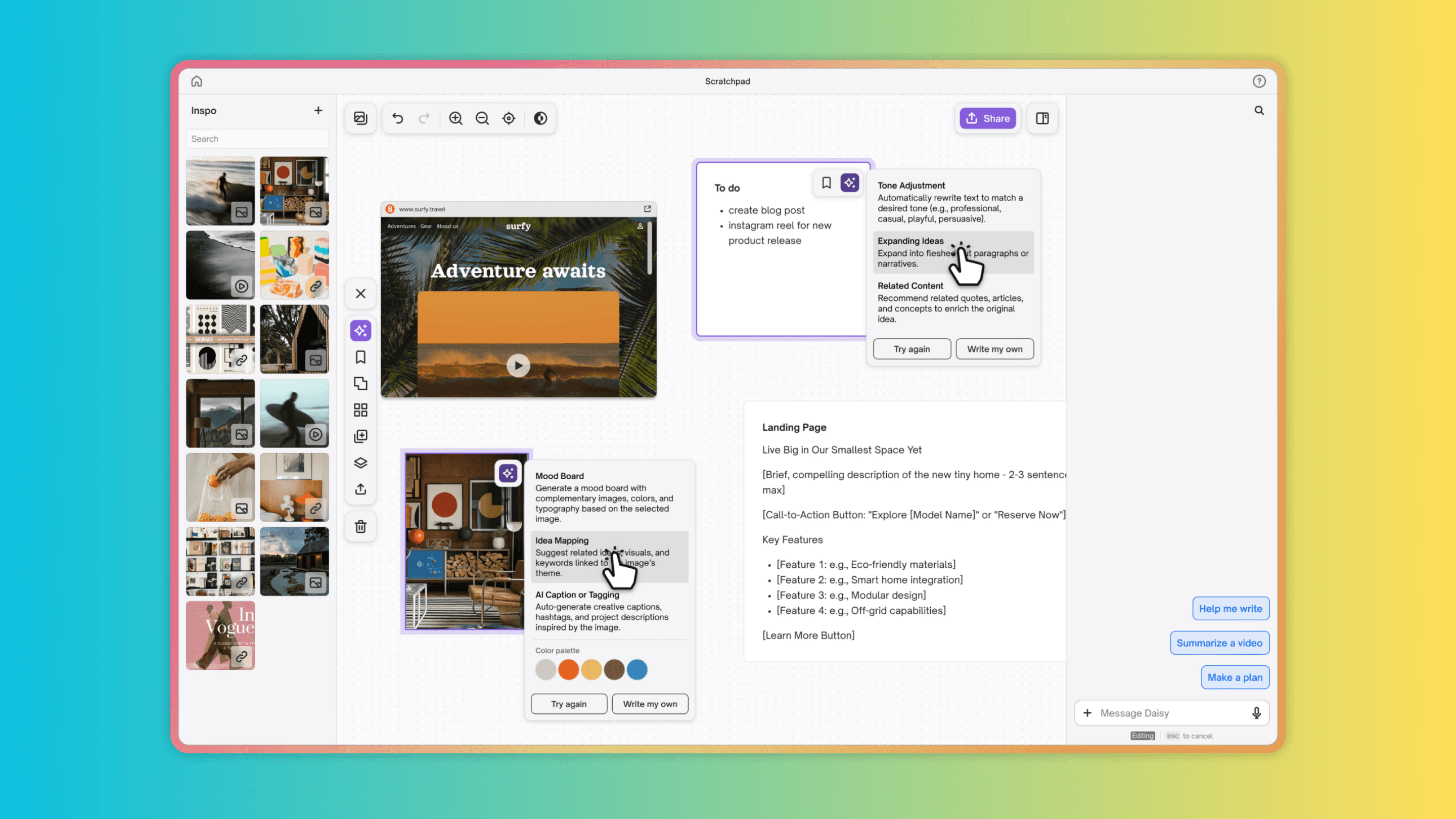Select Tone Adjustment option
The width and height of the screenshot is (1456, 819).
tap(953, 202)
